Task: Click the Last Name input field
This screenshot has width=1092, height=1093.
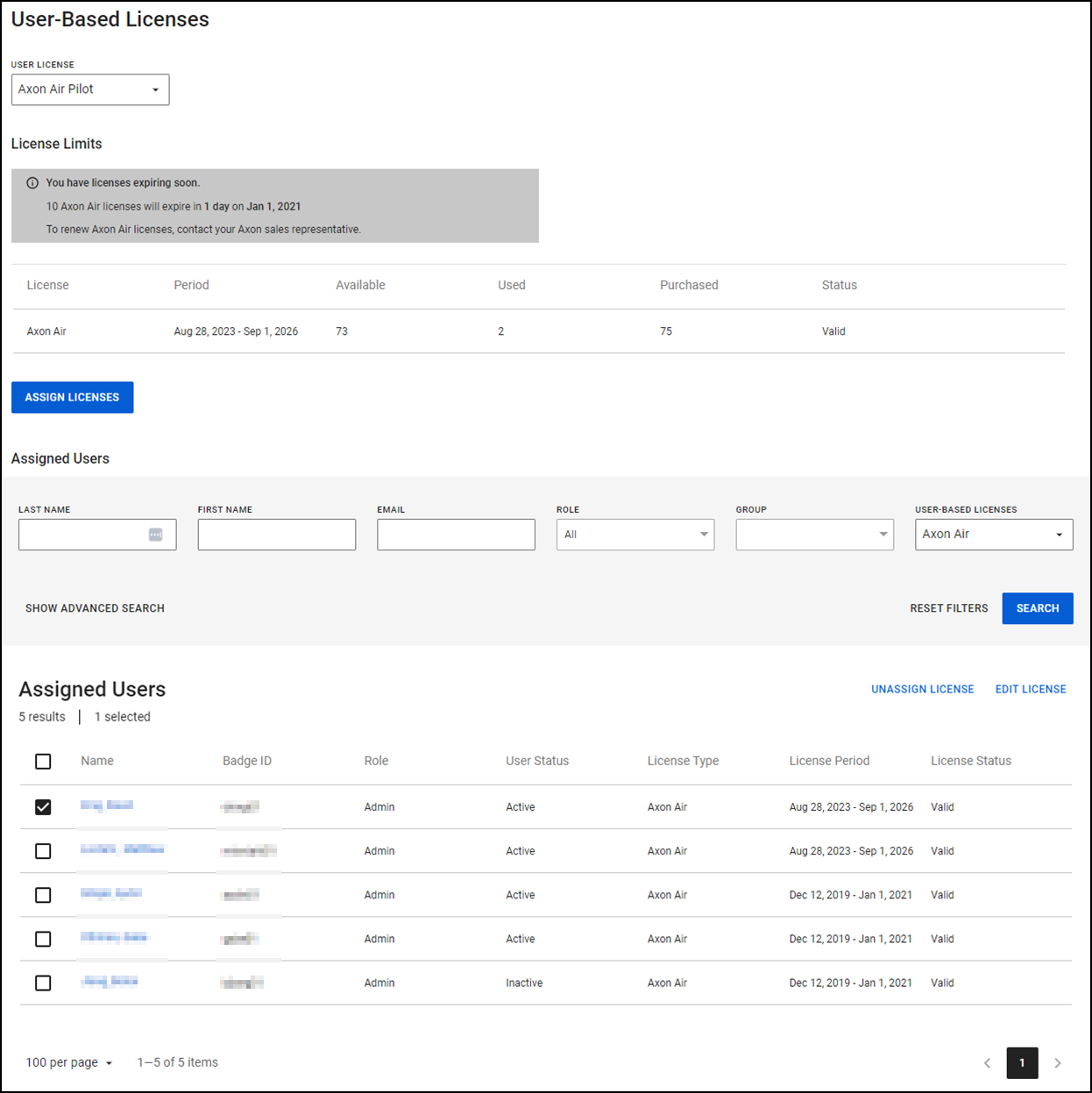Action: tap(97, 535)
